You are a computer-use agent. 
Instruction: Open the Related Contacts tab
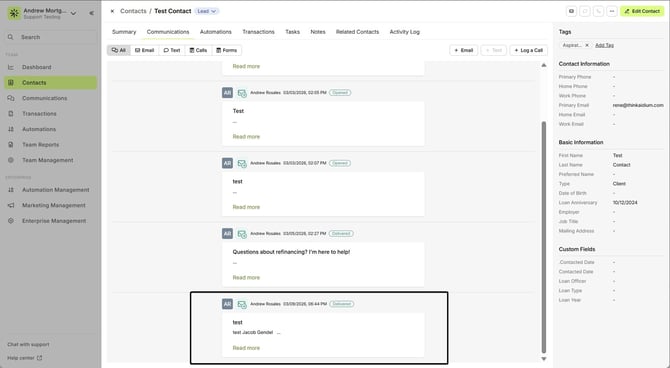[x=357, y=32]
